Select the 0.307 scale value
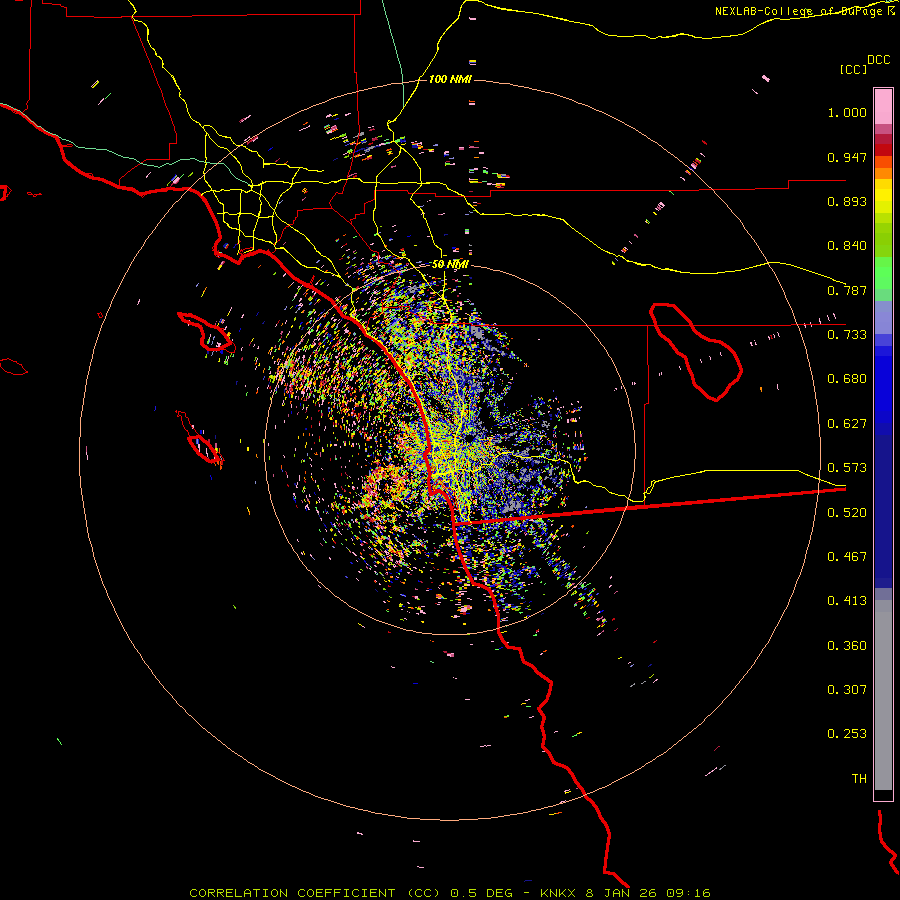 [847, 690]
